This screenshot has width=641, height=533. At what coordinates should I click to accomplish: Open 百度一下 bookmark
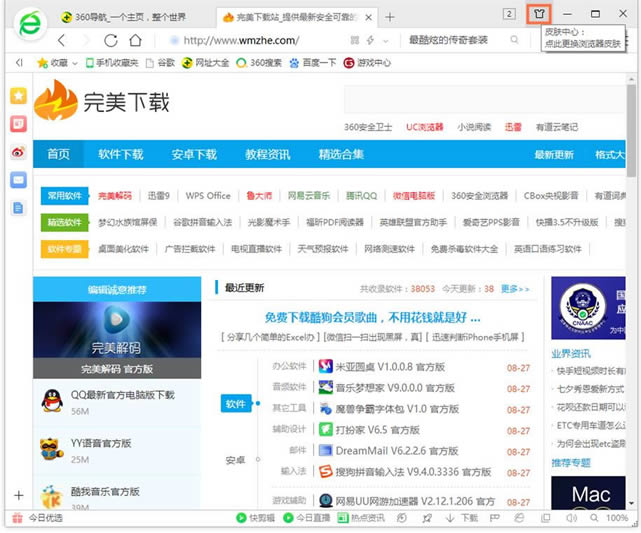coord(312,63)
